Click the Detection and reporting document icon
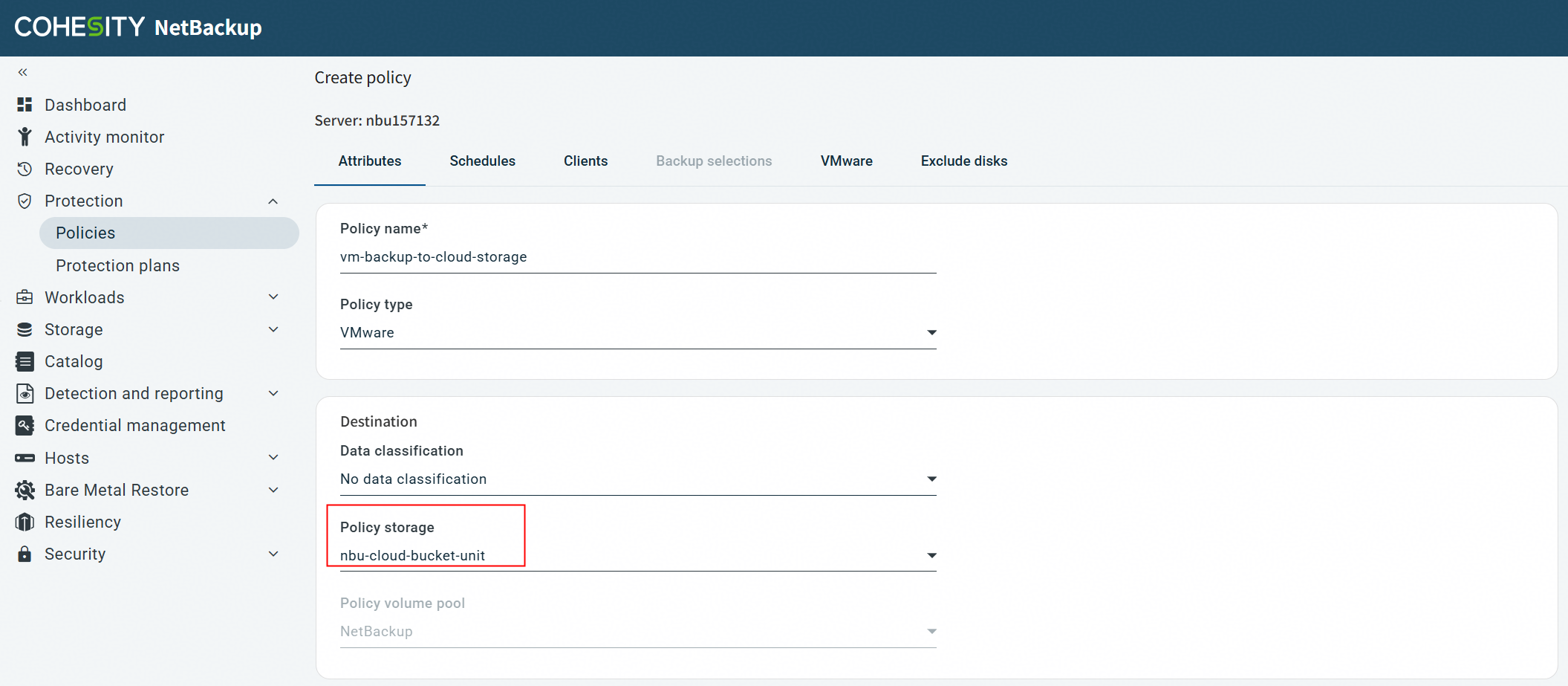The width and height of the screenshot is (1568, 686). pyautogui.click(x=25, y=393)
